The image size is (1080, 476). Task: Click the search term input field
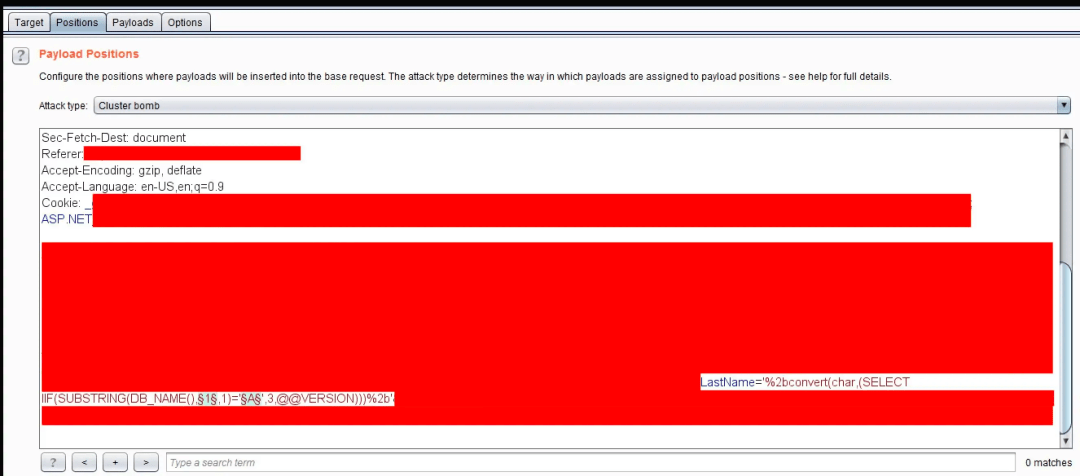click(590, 462)
